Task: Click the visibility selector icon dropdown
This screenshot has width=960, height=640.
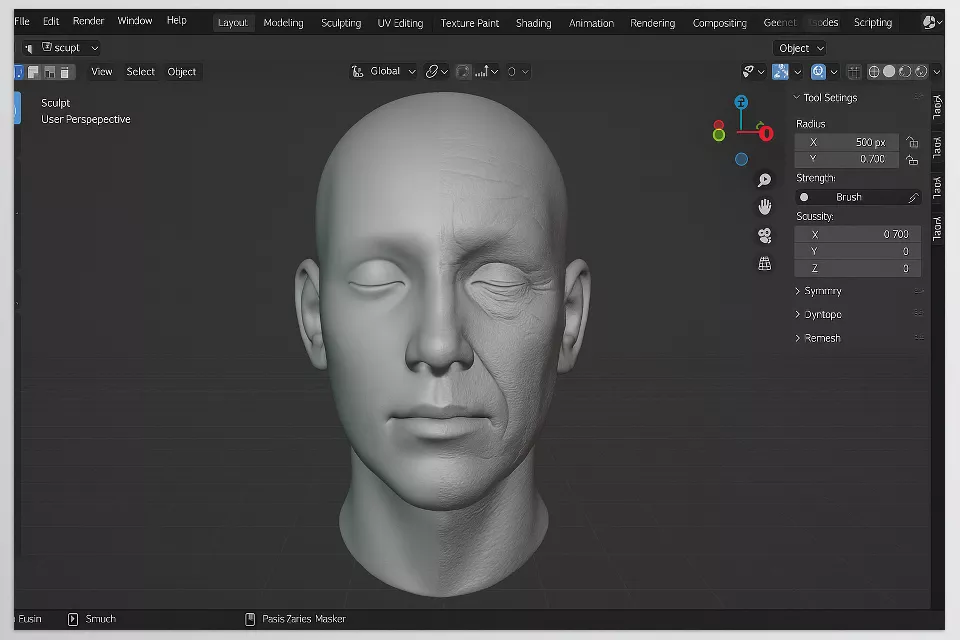Action: (x=752, y=72)
